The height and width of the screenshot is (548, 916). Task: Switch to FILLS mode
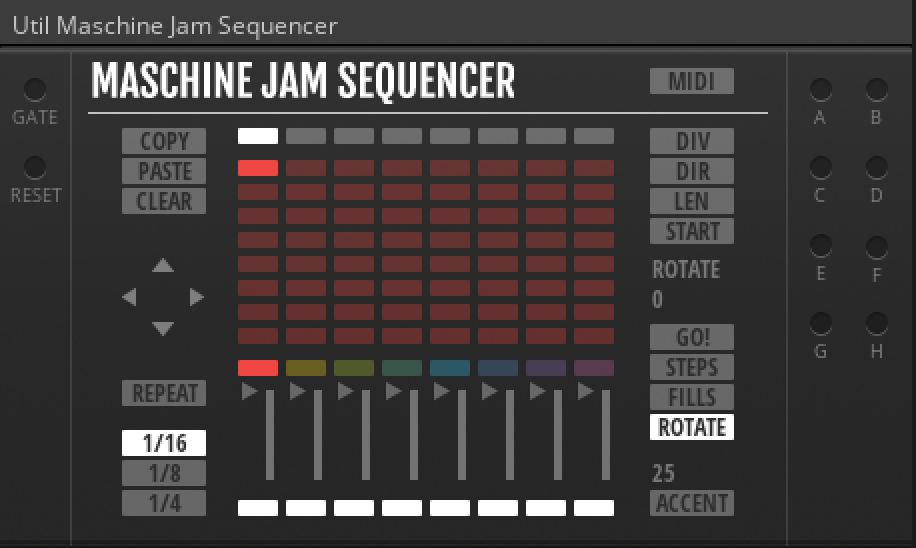point(692,397)
